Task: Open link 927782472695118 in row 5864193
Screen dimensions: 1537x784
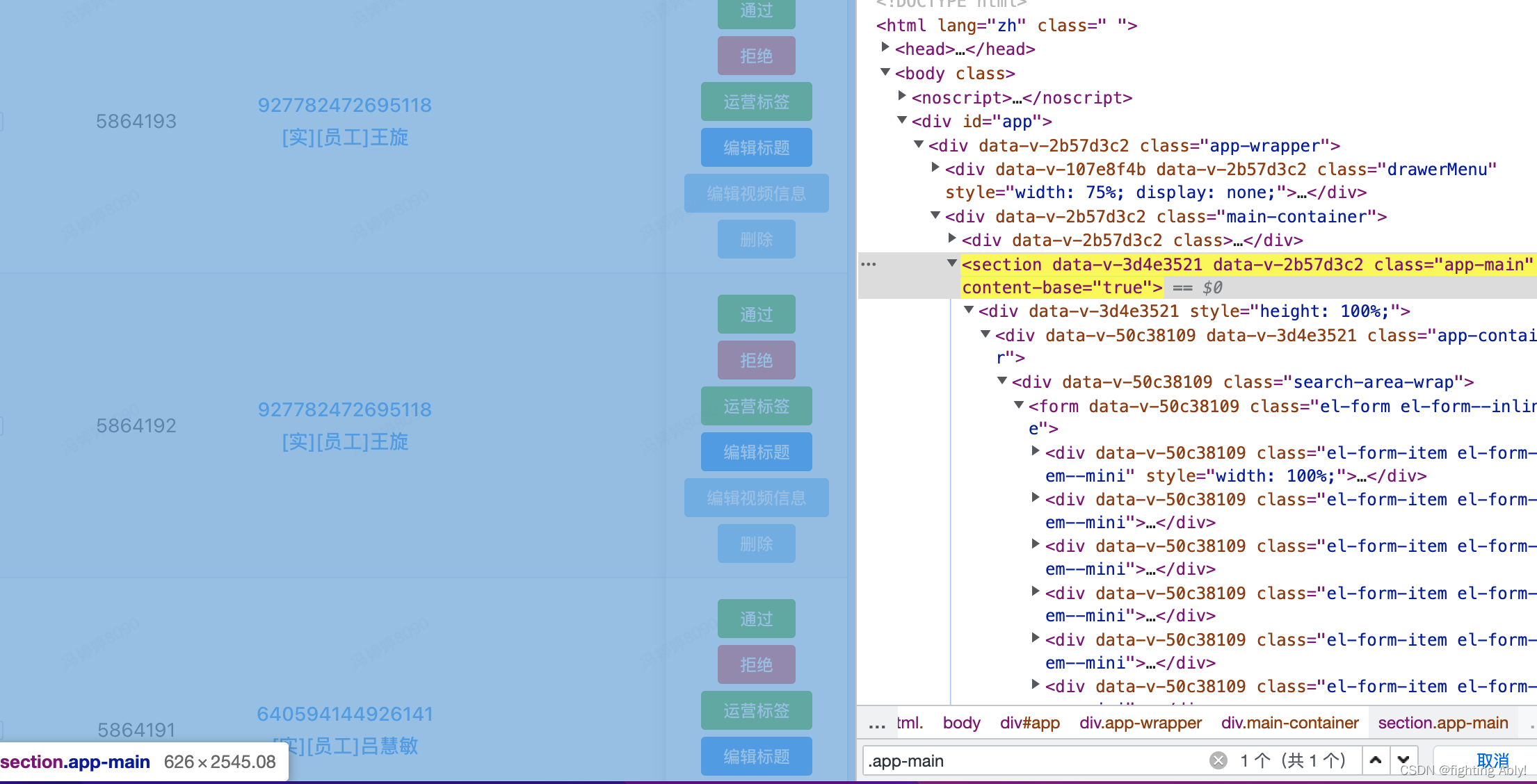Action: [x=345, y=105]
